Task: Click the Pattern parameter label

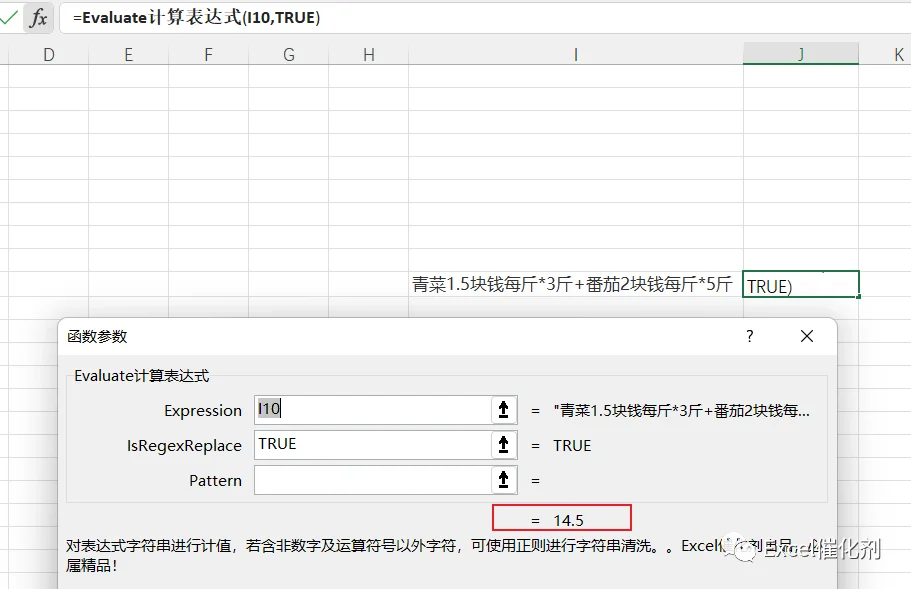Action: pyautogui.click(x=216, y=480)
